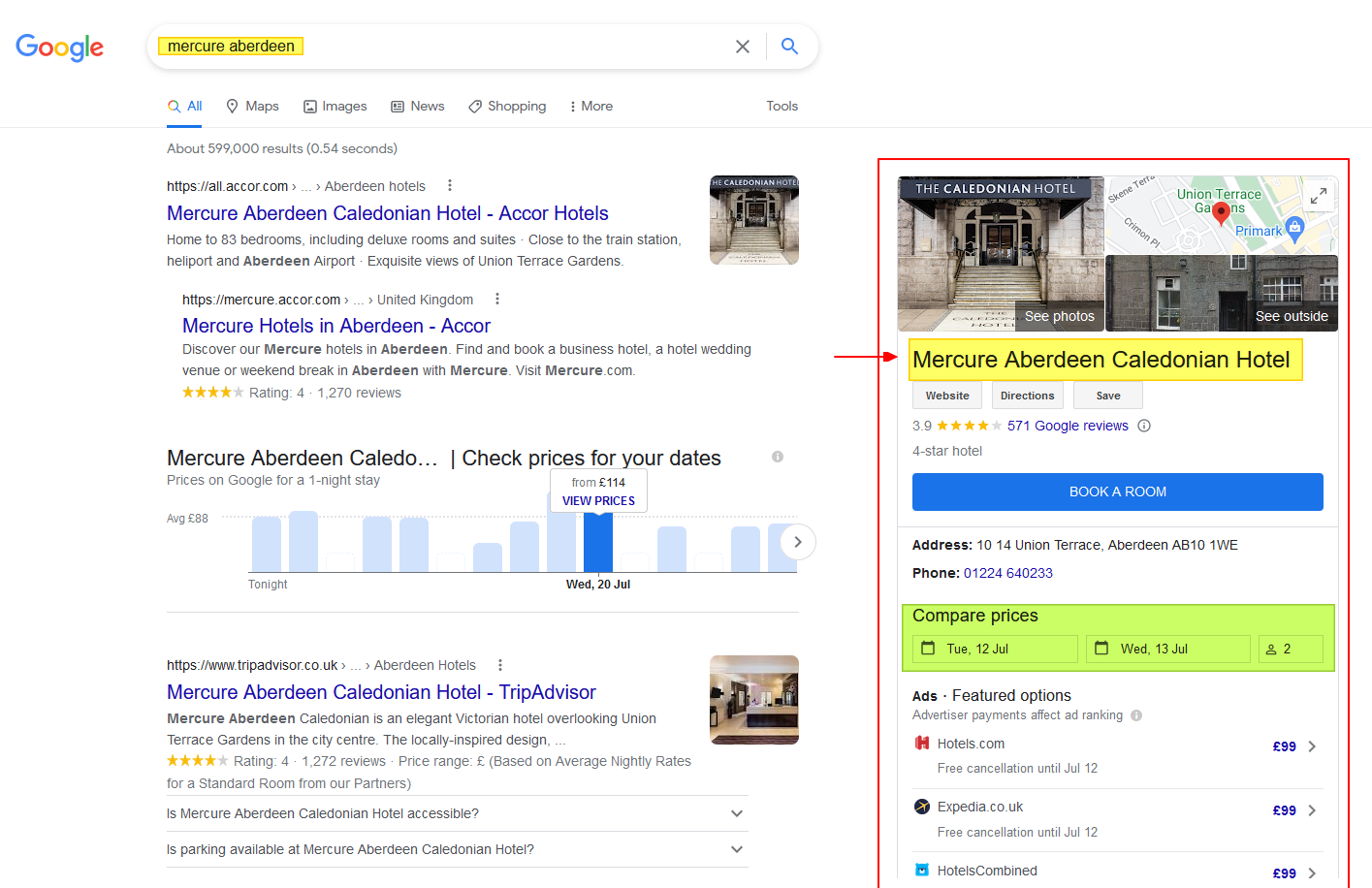Click the Website button in hotel panel
Screen dimensions: 1372x888
click(947, 396)
